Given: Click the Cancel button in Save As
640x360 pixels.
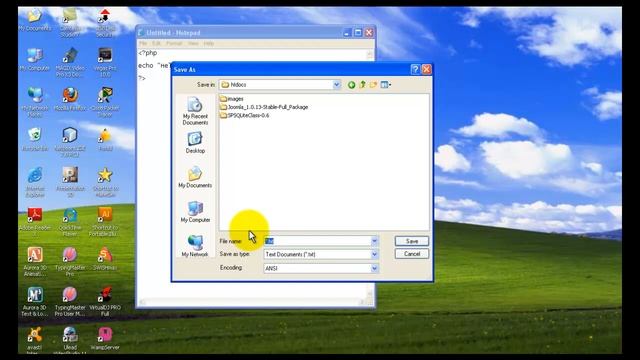Looking at the screenshot, I should [412, 254].
